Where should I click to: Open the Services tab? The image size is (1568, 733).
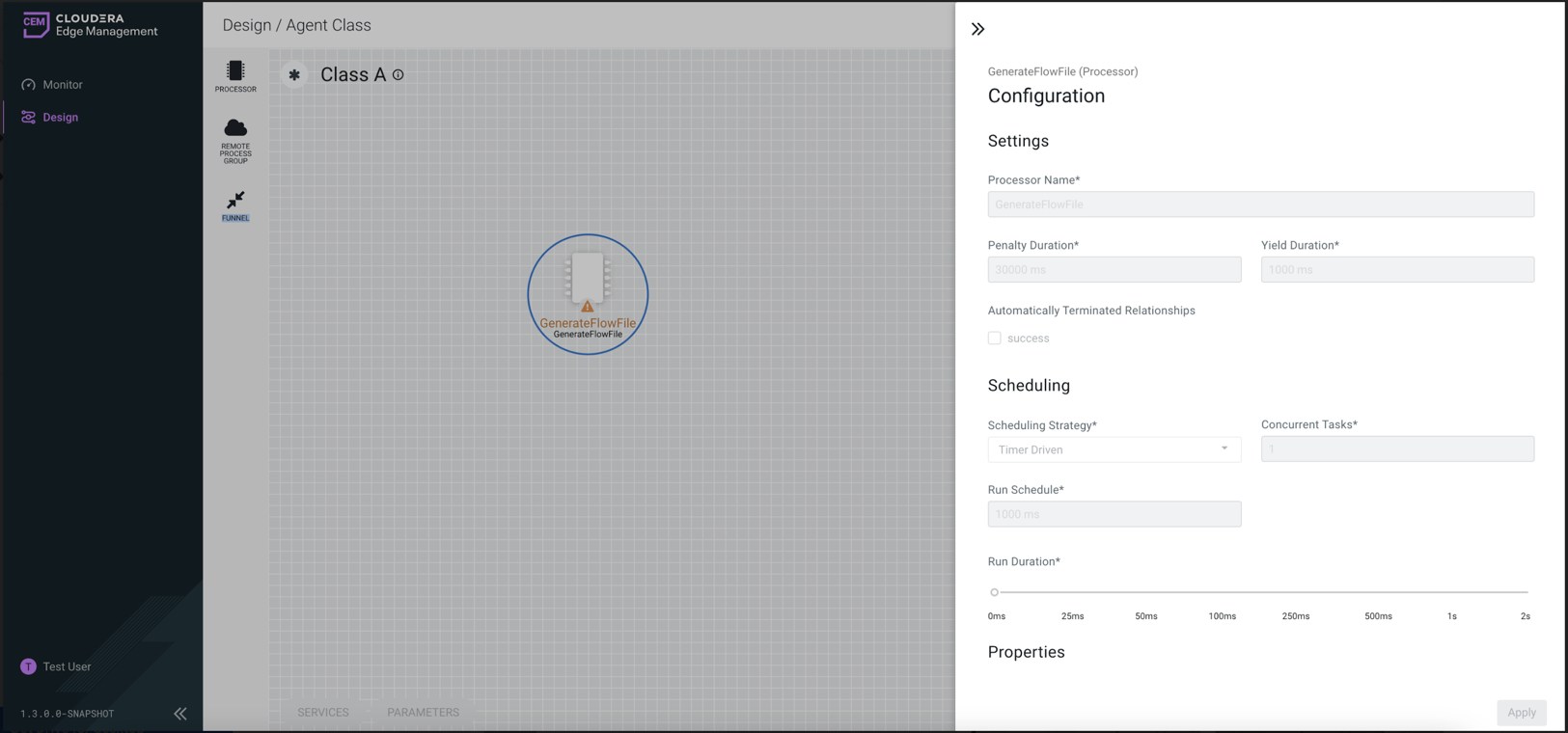323,713
